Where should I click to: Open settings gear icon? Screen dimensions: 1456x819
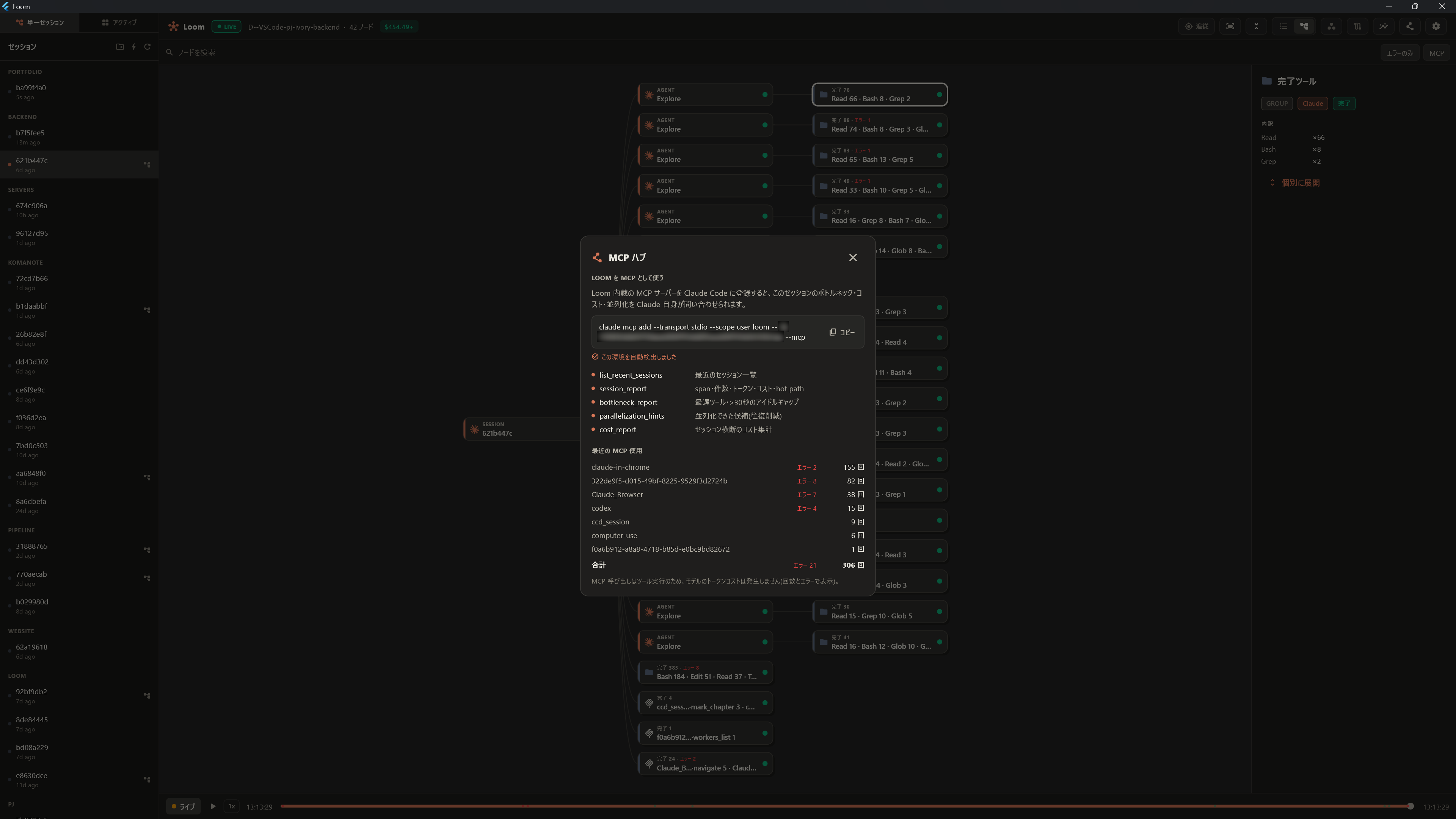point(1436,27)
